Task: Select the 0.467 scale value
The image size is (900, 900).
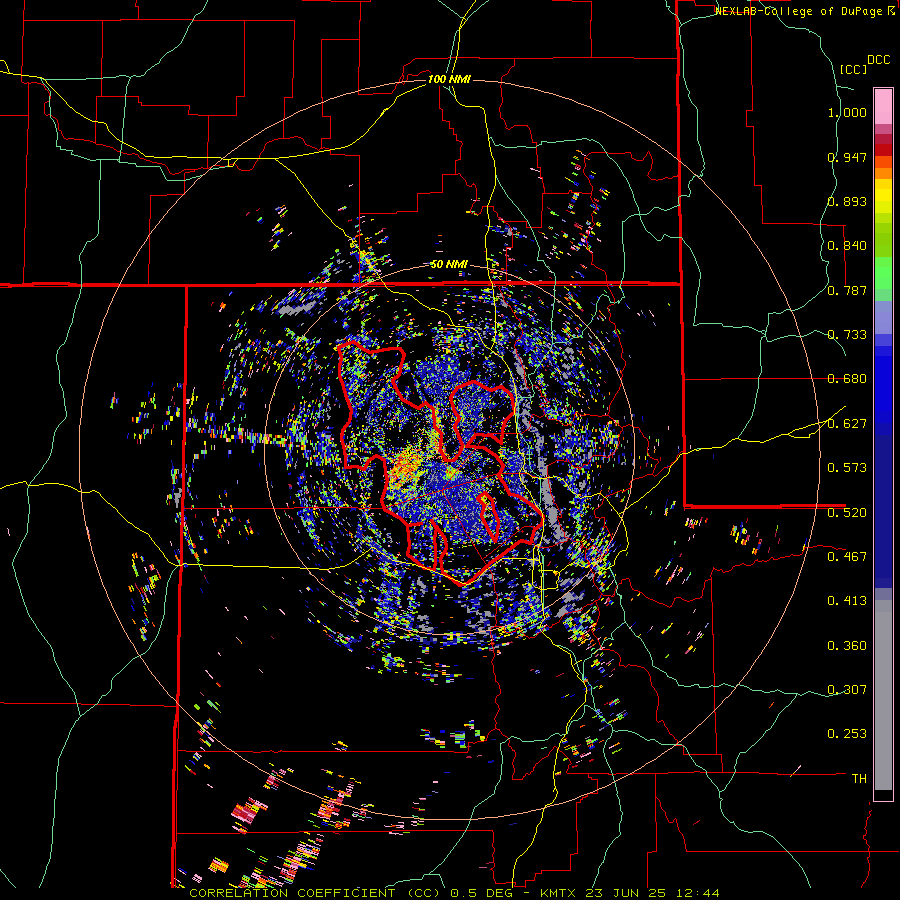Action: [847, 557]
